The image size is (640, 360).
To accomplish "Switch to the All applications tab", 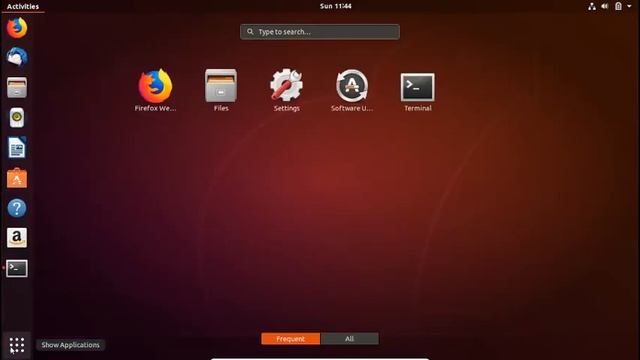I will point(349,339).
